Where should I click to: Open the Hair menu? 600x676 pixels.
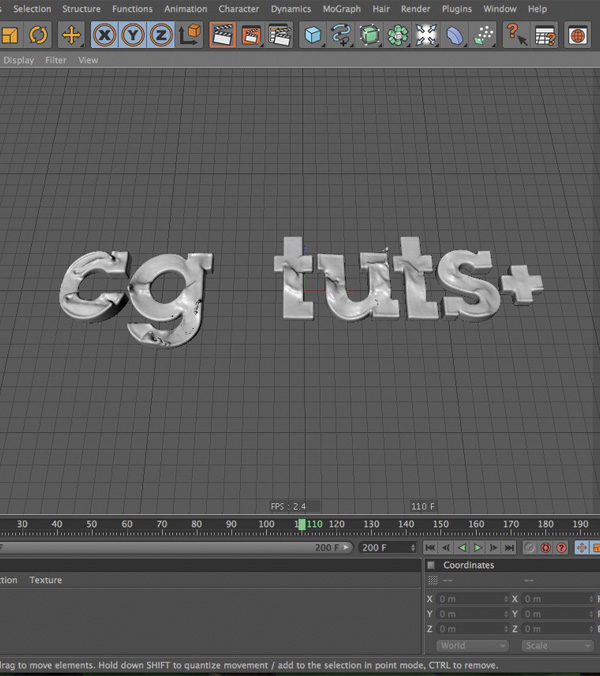click(x=381, y=9)
